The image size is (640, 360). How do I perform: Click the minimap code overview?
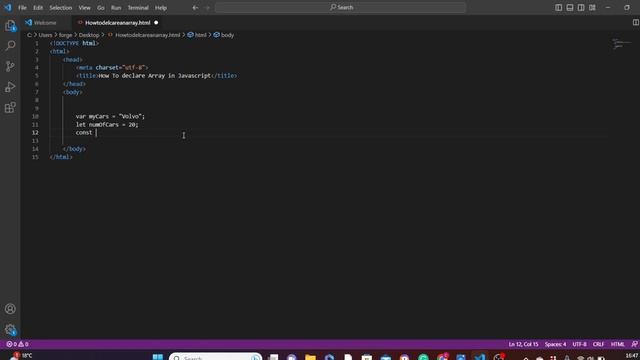click(621, 44)
